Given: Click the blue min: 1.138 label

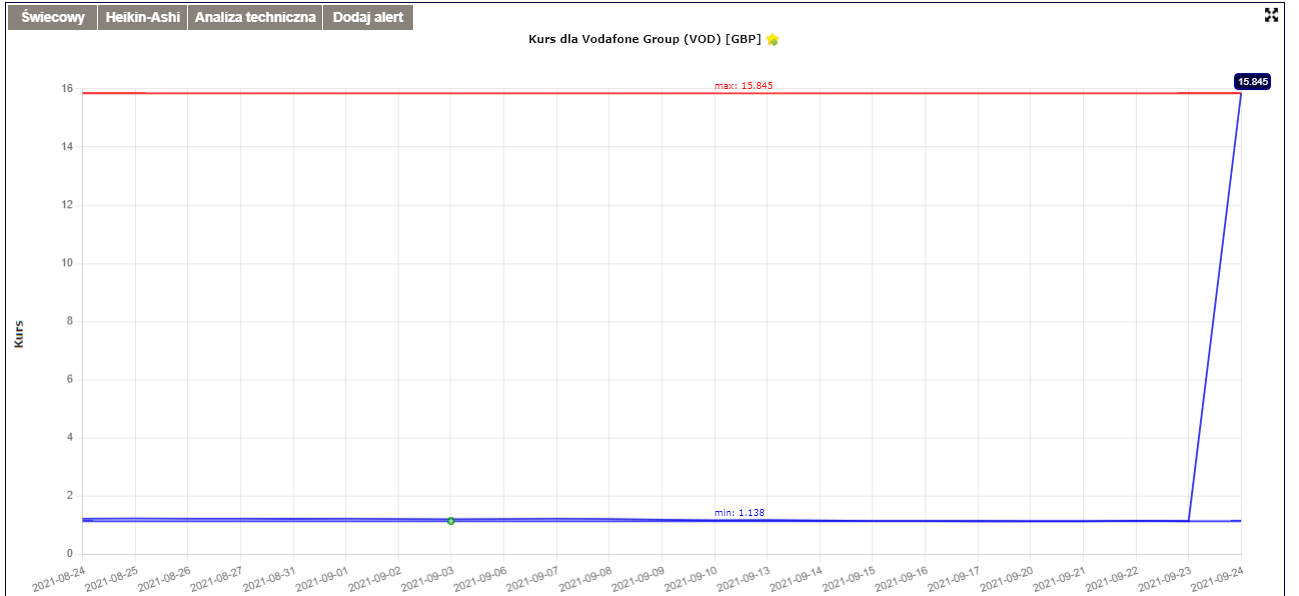Looking at the screenshot, I should (739, 513).
